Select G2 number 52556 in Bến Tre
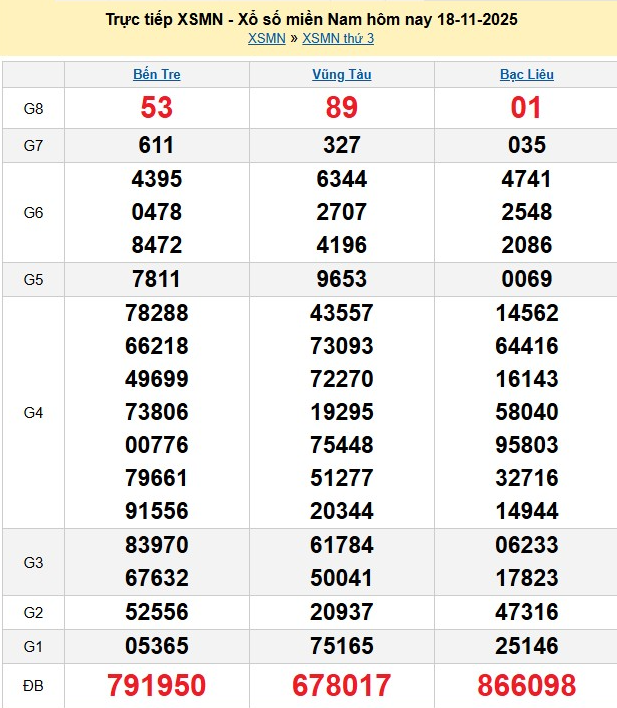The image size is (617, 708). (157, 613)
